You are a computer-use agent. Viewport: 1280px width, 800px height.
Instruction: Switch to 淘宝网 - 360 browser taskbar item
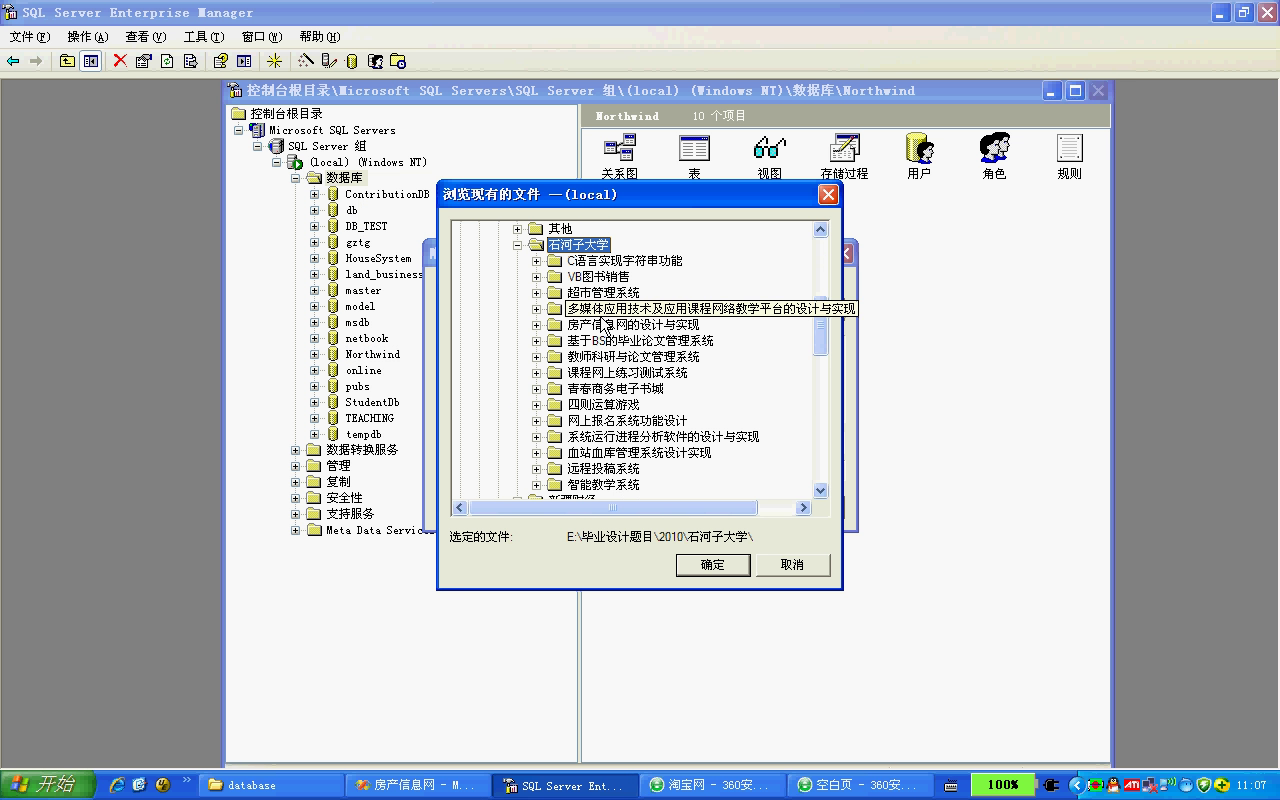[x=715, y=785]
